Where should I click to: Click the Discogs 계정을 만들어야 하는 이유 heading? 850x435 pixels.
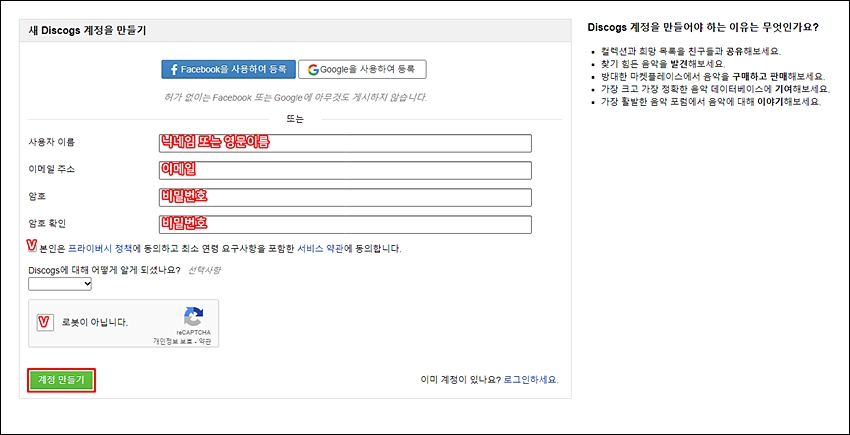click(x=703, y=27)
